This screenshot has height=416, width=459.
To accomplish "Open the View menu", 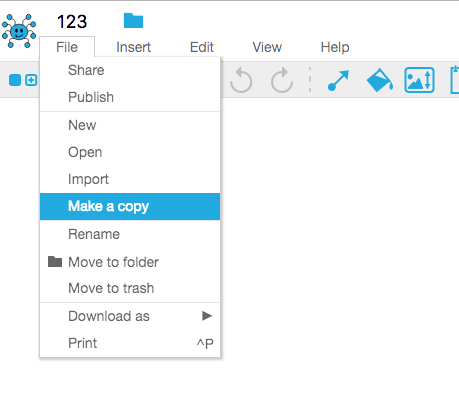I will click(x=267, y=47).
